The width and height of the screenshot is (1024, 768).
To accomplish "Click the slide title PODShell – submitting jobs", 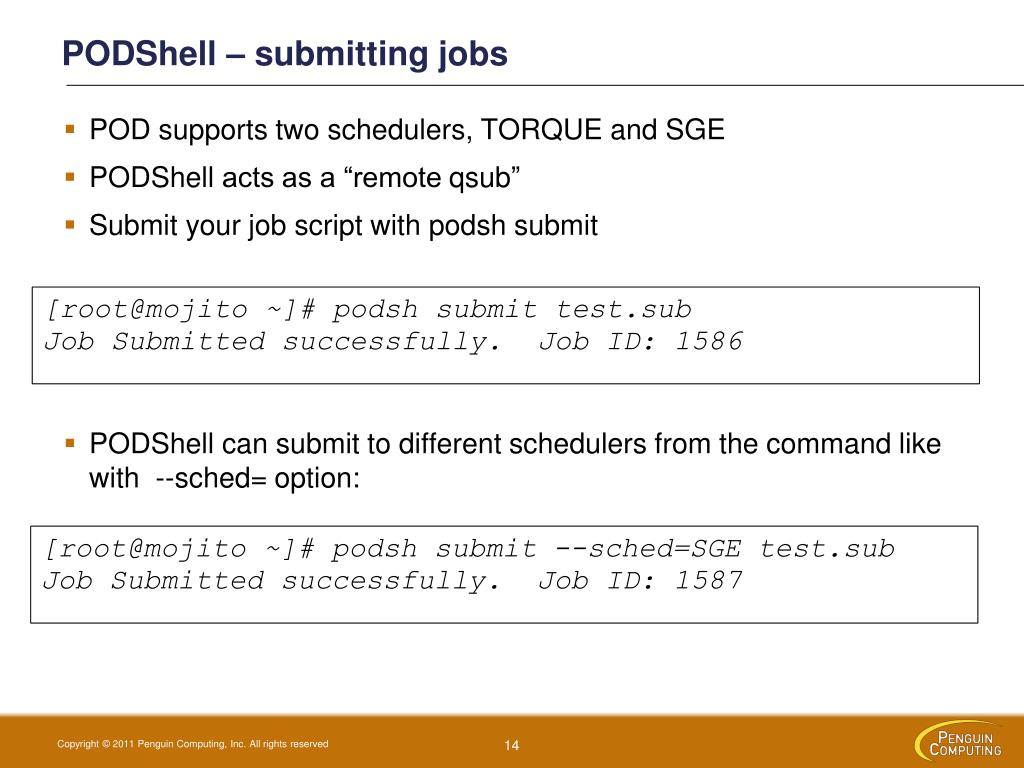I will [x=285, y=54].
